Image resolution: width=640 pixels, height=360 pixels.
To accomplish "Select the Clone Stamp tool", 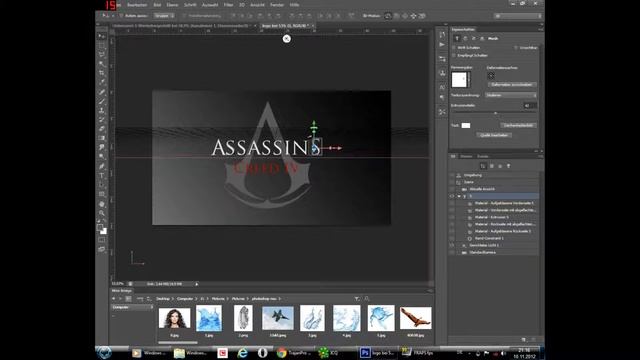I will [102, 111].
